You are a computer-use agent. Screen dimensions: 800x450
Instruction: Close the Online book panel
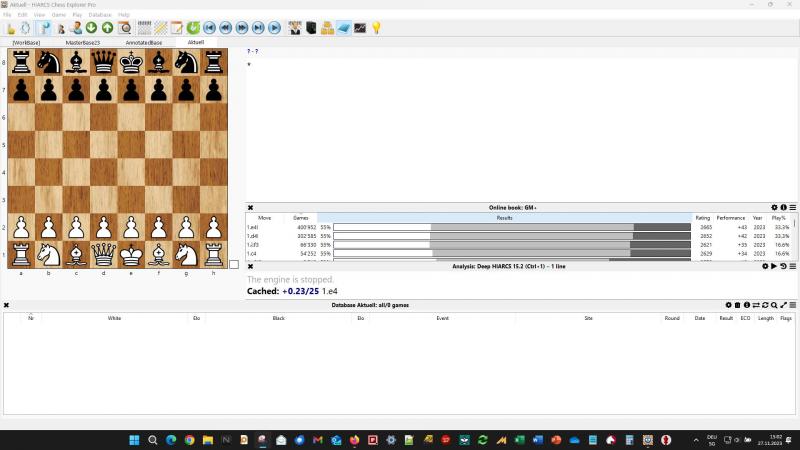click(x=251, y=207)
